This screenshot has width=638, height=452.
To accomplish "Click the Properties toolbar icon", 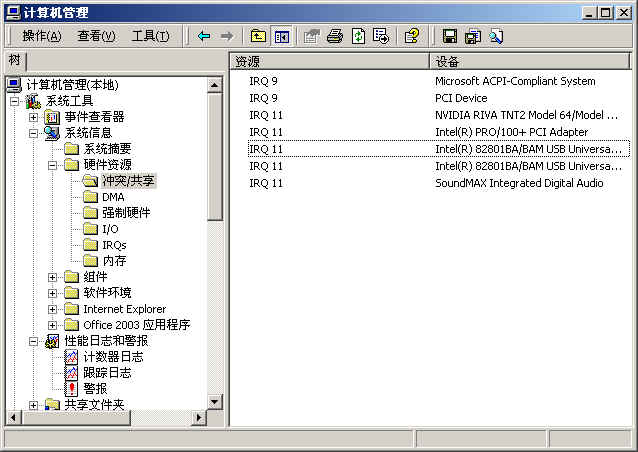I will click(311, 37).
